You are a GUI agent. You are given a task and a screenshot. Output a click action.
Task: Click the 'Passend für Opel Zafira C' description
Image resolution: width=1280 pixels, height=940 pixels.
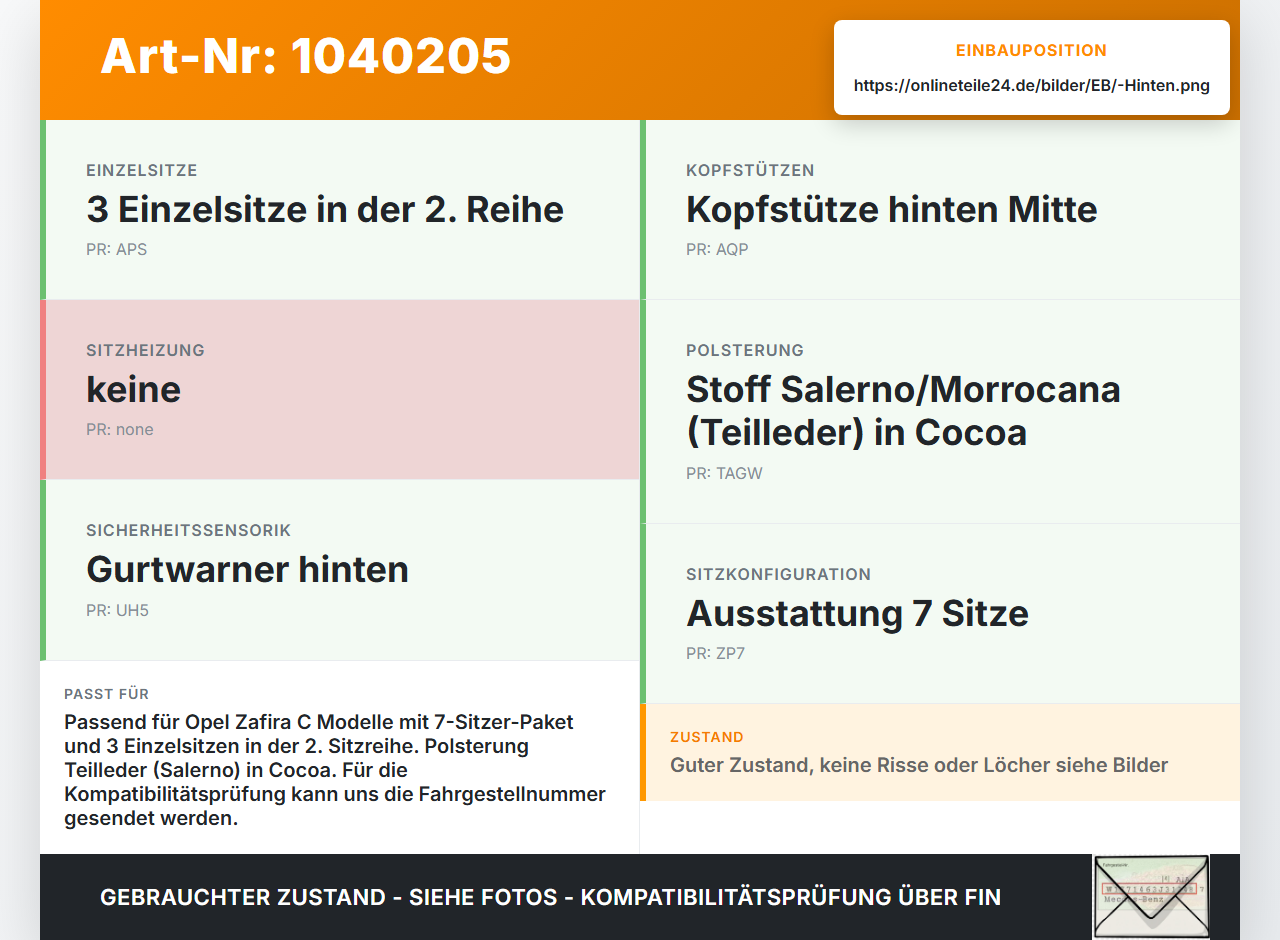tap(335, 770)
